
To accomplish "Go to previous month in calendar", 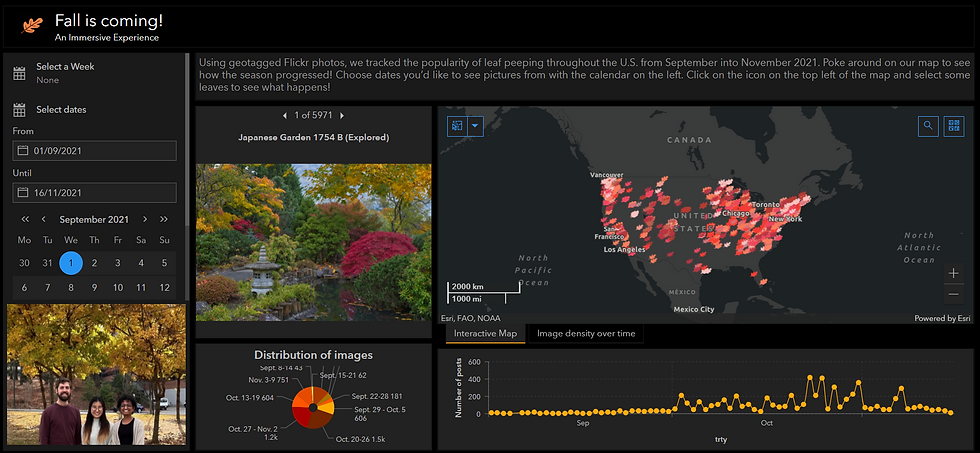I will tap(44, 219).
